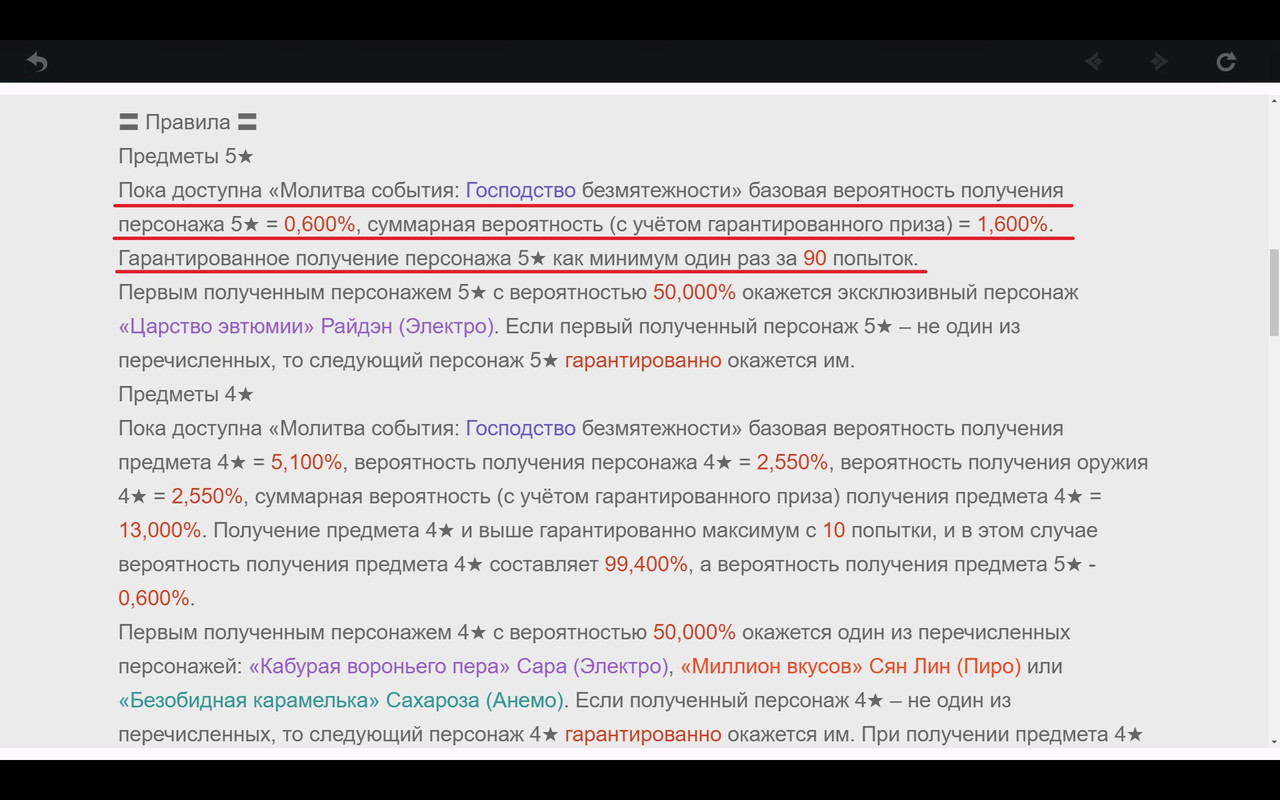This screenshot has height=800, width=1280.
Task: Click the previous page navigation icon
Action: coord(1094,62)
